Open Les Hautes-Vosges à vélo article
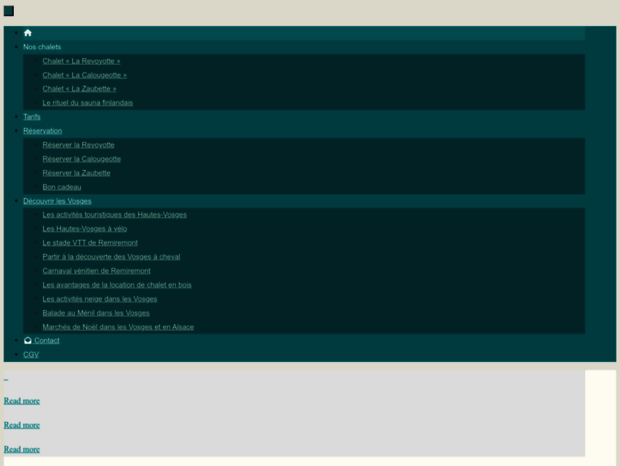This screenshot has width=620, height=466. tap(85, 229)
